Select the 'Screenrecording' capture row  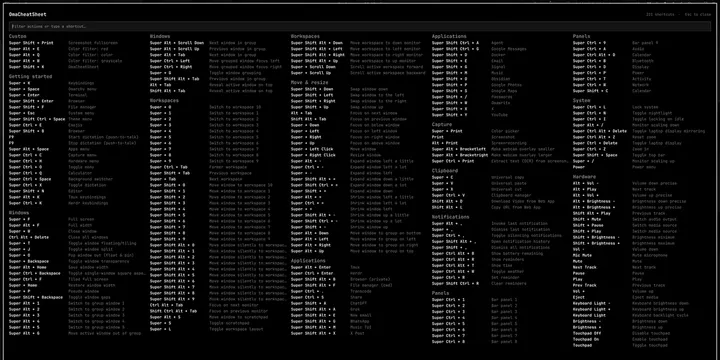[500, 143]
